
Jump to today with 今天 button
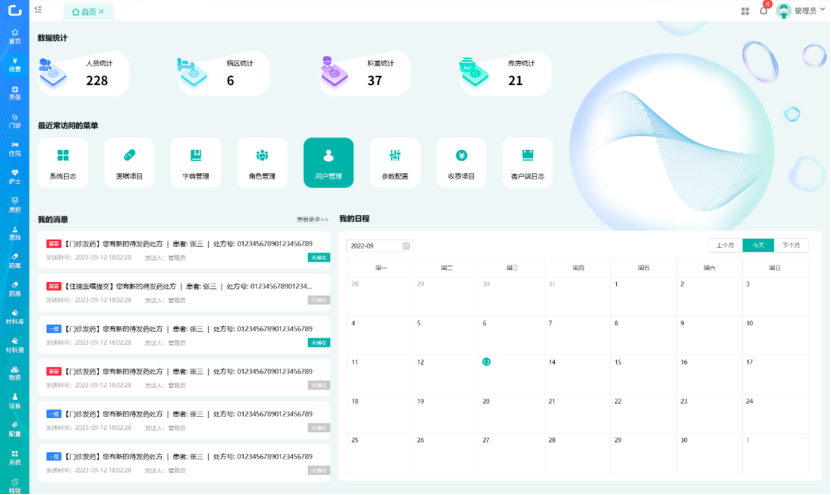coord(758,245)
